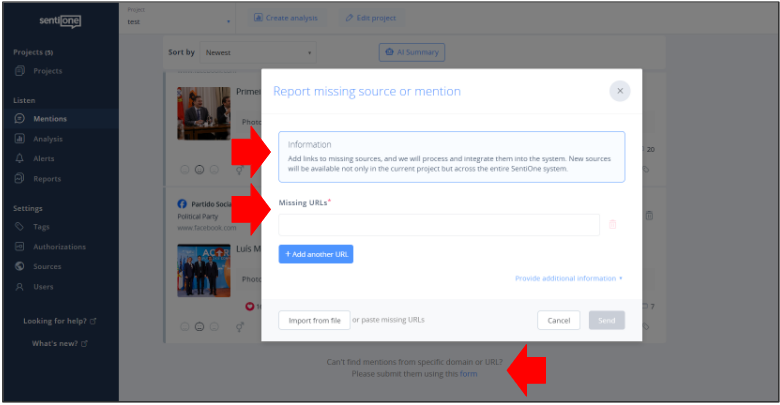Open Sources settings

pos(47,267)
